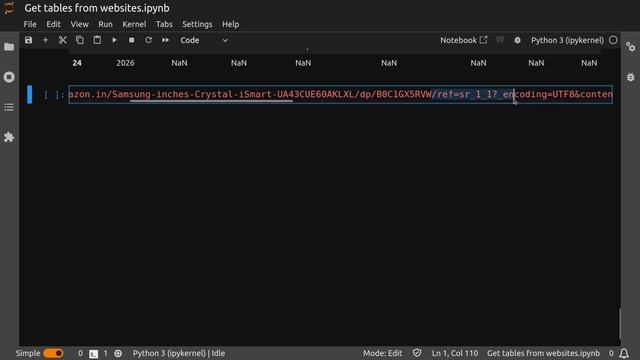Open the Kernel menu
The image size is (640, 360).
(x=134, y=24)
